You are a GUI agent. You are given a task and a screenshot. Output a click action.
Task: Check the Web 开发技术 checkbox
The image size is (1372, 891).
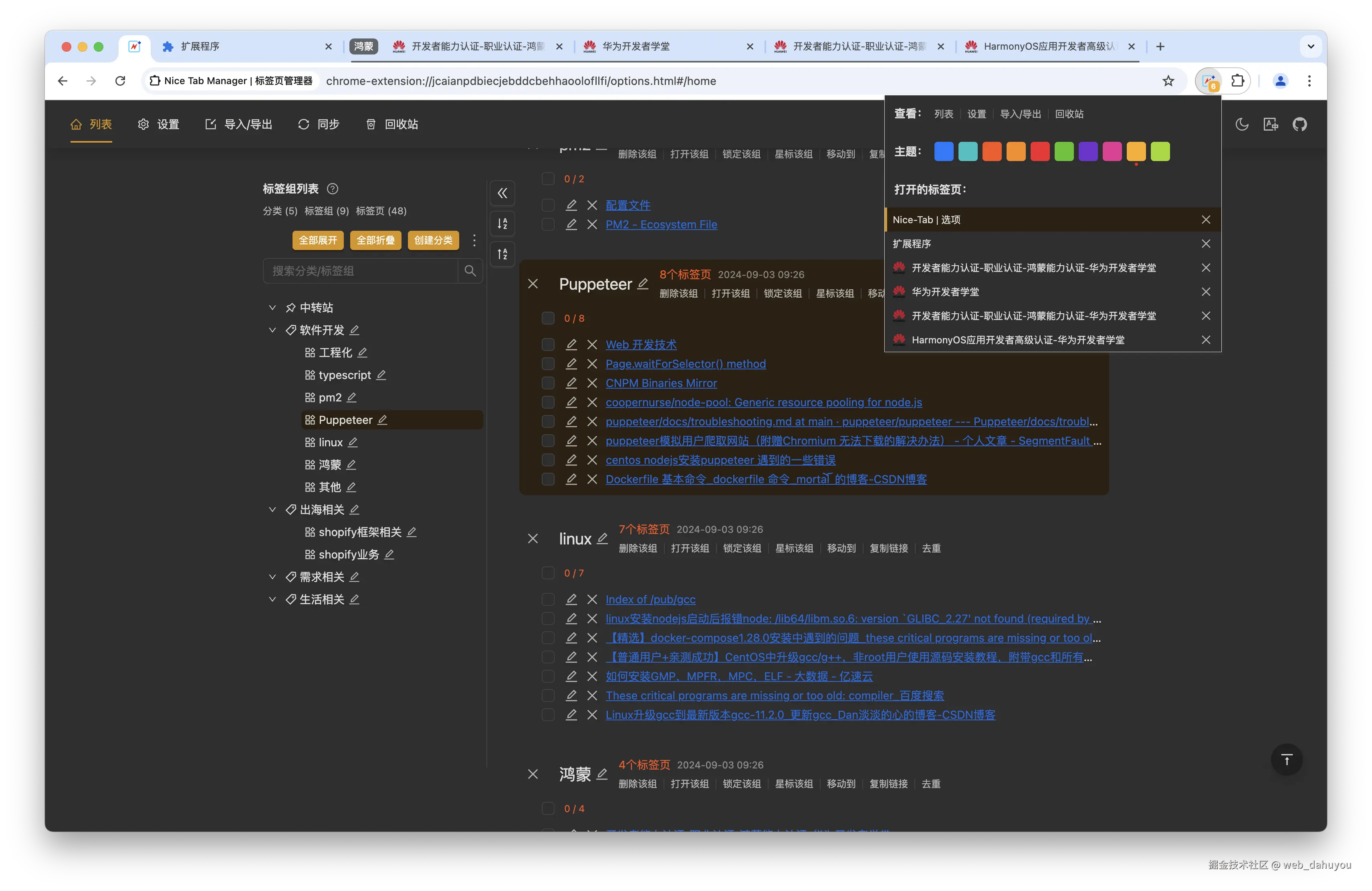coord(548,345)
